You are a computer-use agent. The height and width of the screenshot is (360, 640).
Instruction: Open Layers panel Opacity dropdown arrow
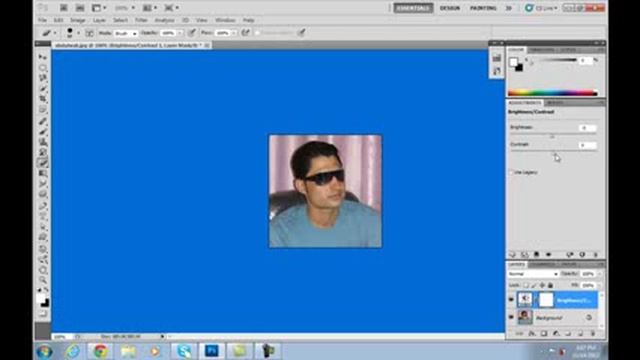599,274
